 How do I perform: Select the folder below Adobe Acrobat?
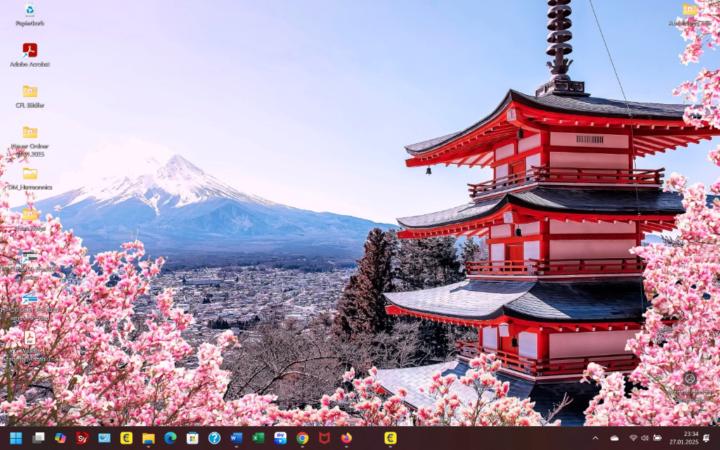(x=30, y=96)
